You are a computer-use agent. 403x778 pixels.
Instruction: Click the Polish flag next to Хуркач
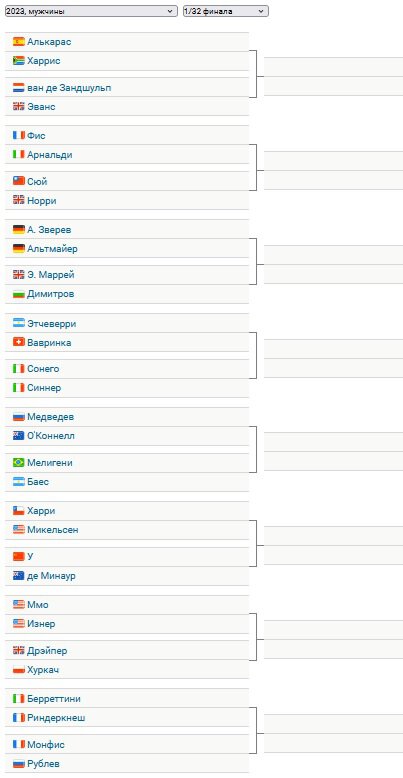[19, 670]
